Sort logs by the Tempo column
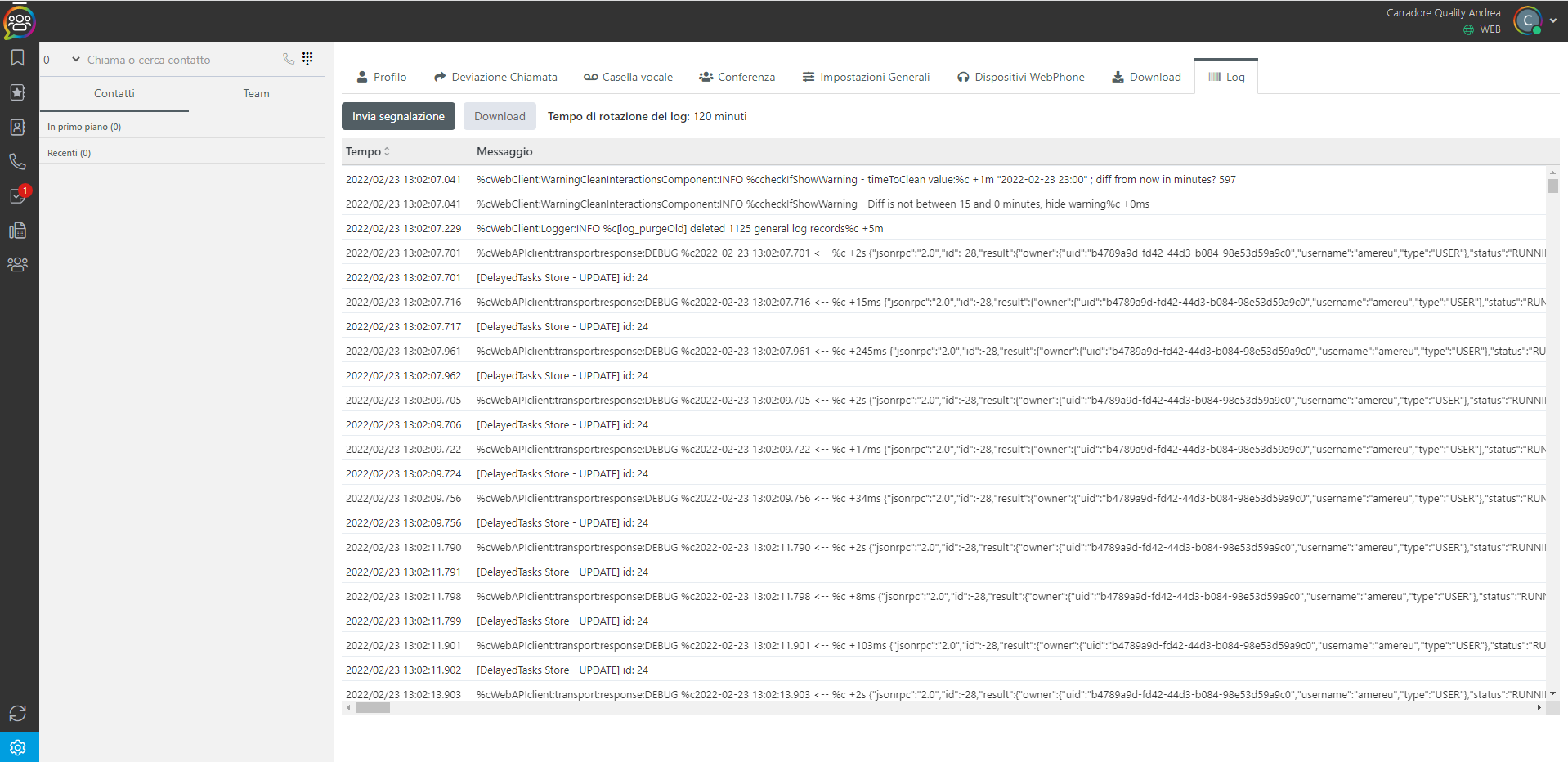The width and height of the screenshot is (1568, 762). (368, 151)
